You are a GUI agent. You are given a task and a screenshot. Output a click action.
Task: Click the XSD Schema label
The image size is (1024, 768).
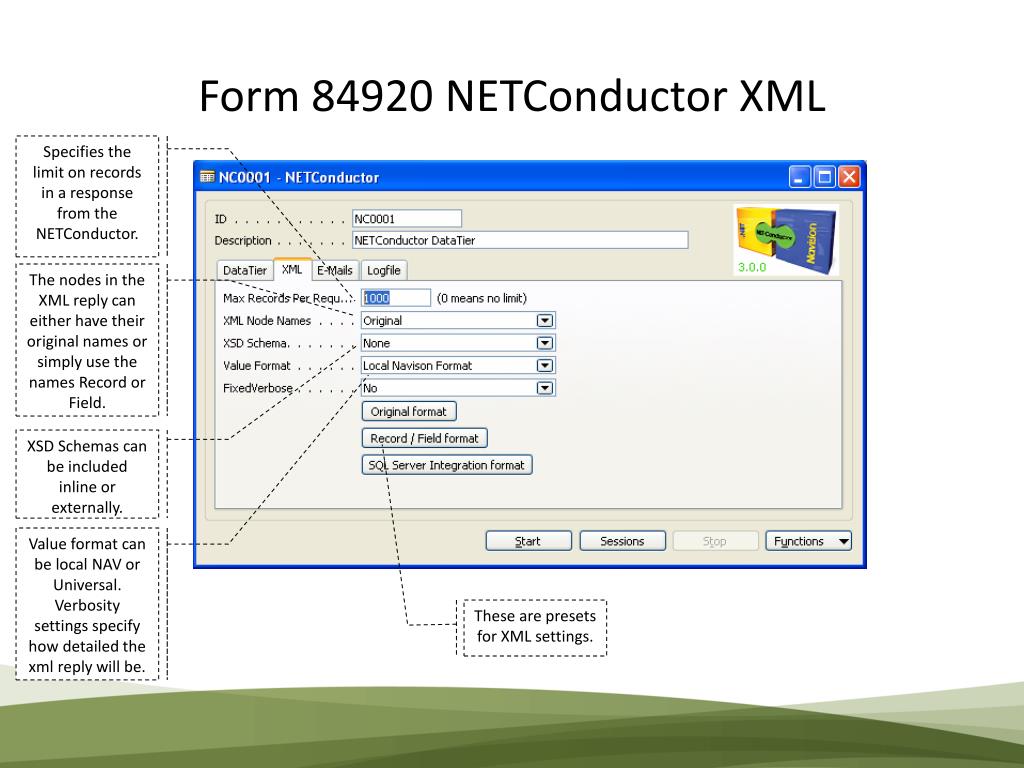255,344
